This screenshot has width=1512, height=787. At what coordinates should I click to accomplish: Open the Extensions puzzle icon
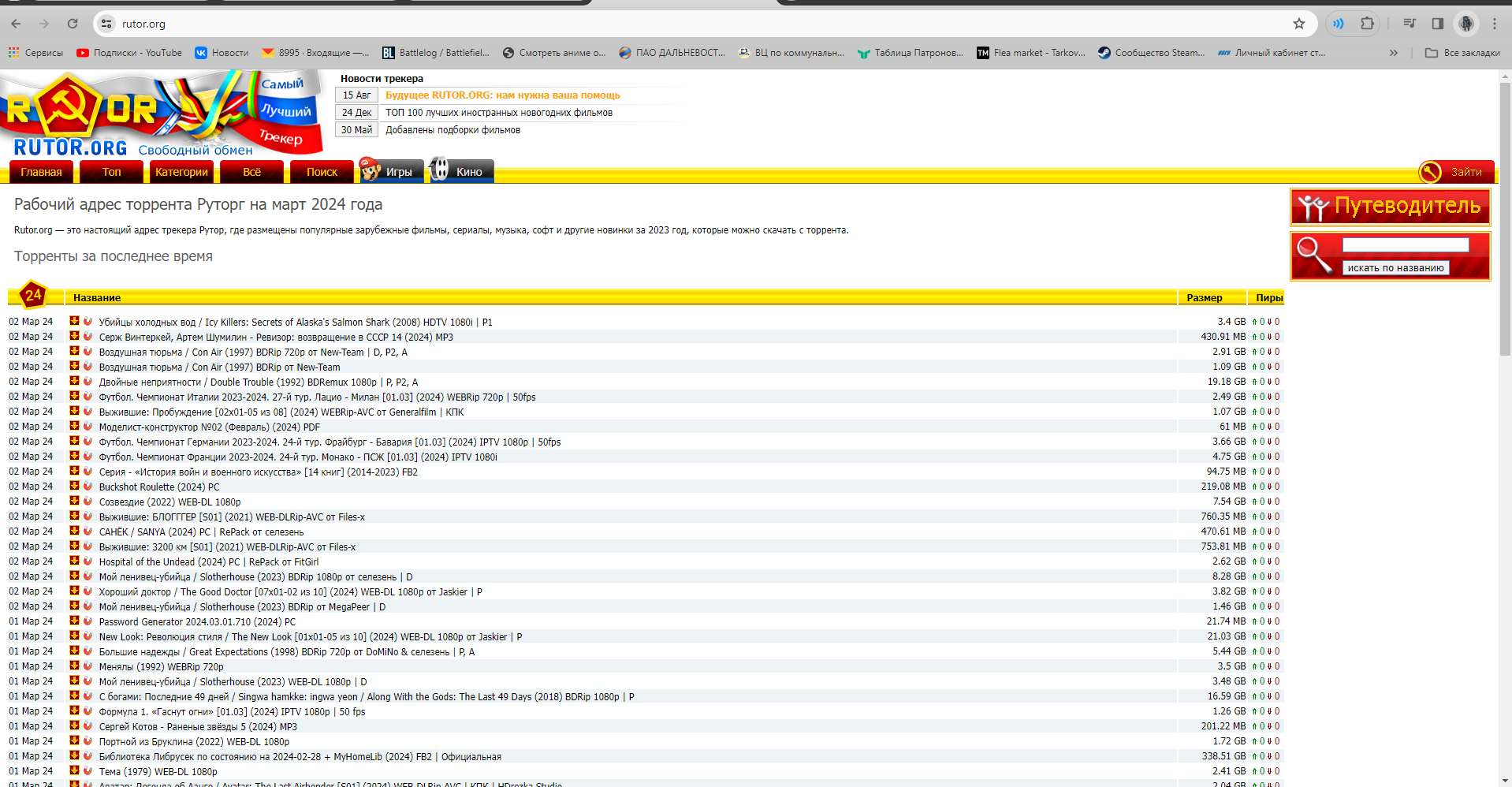[1368, 24]
